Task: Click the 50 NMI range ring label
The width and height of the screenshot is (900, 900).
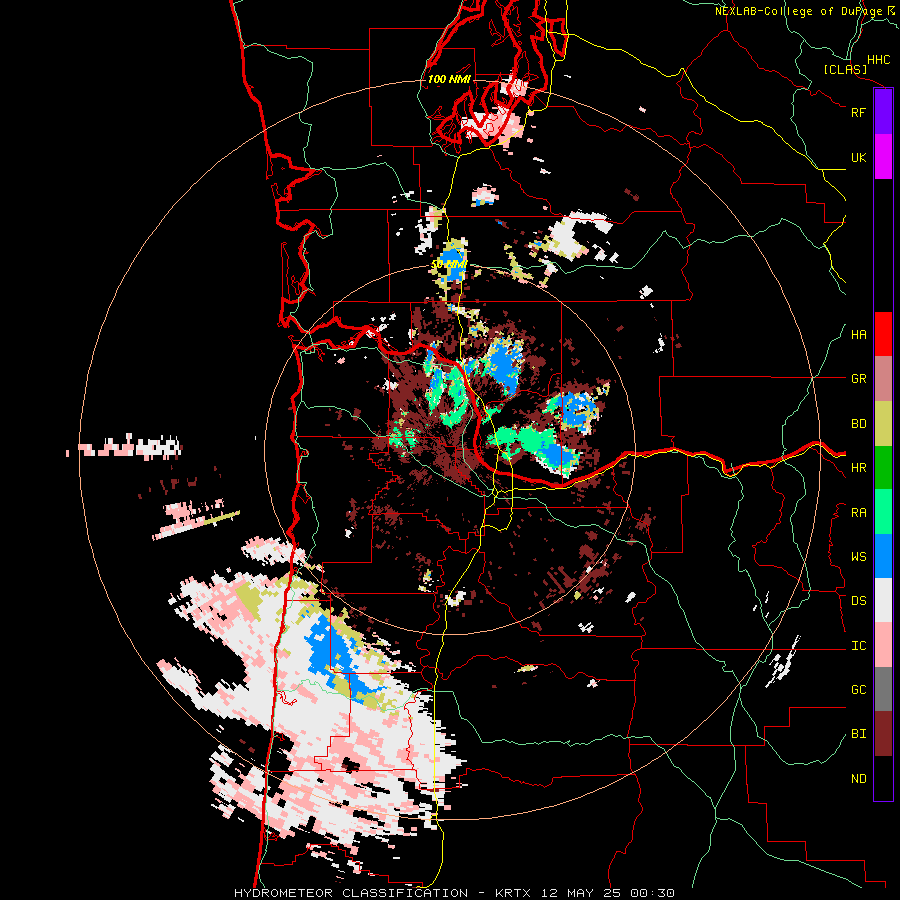Action: [x=449, y=265]
